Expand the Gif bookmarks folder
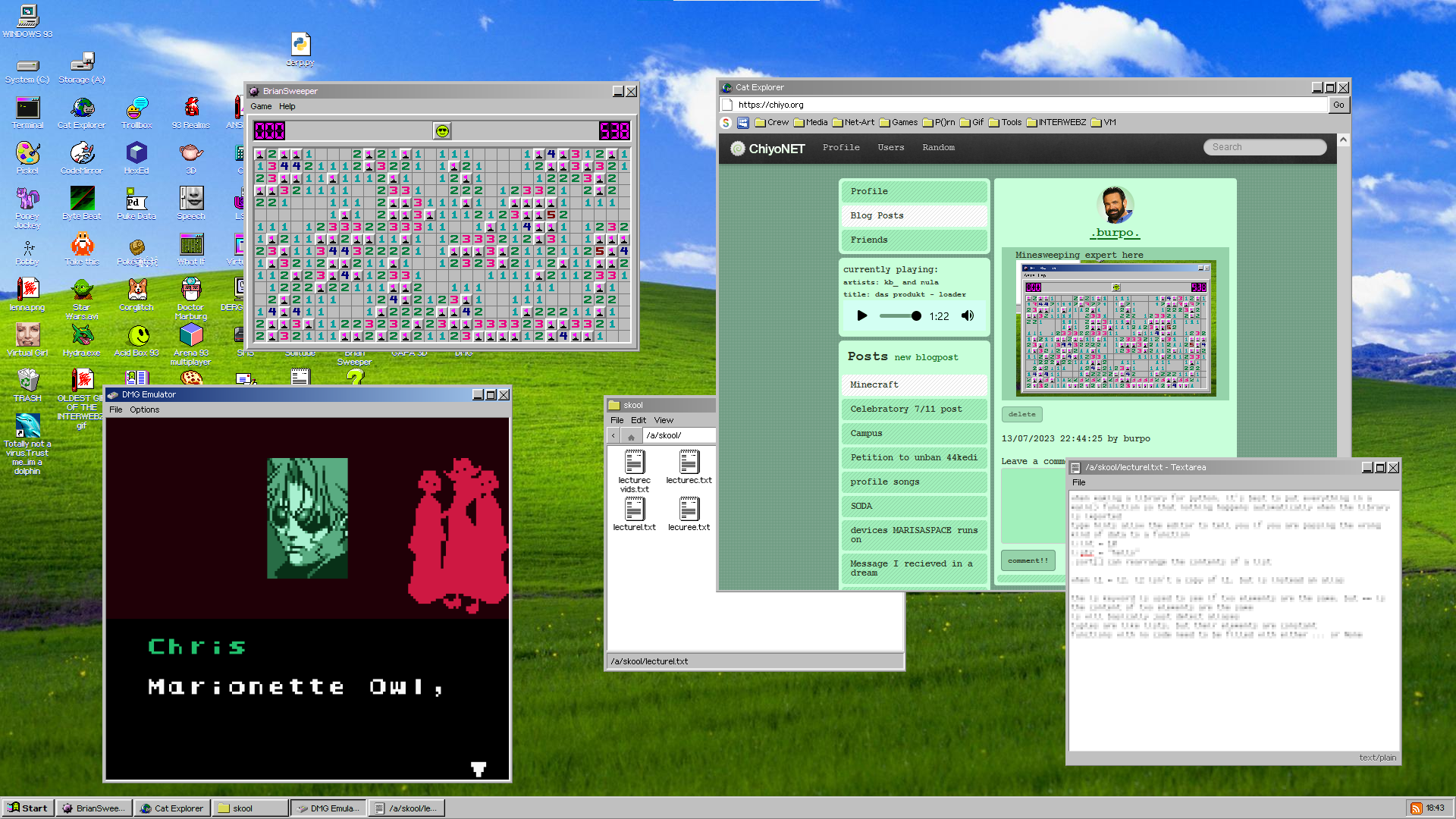The image size is (1456, 819). pyautogui.click(x=972, y=122)
